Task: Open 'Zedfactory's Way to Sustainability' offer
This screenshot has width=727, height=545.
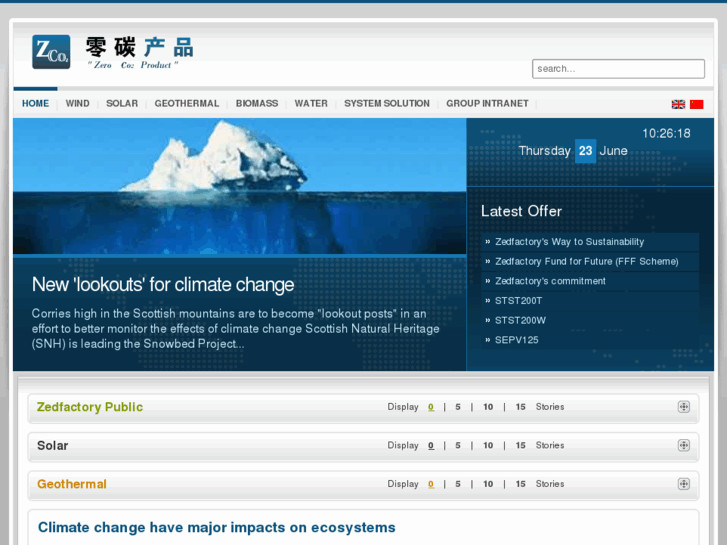Action: click(x=569, y=242)
